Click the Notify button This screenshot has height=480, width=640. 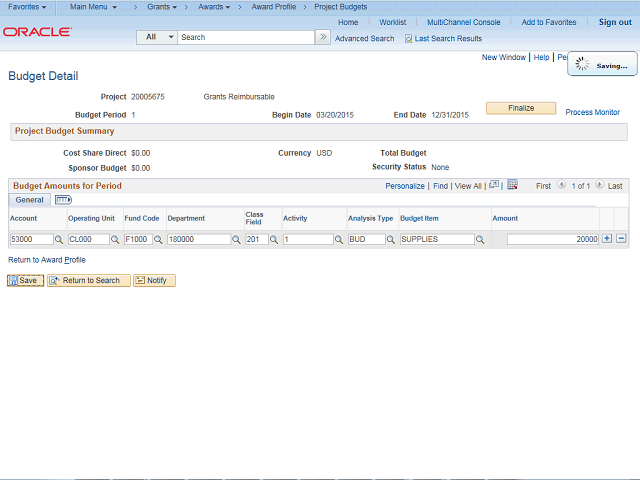[154, 280]
